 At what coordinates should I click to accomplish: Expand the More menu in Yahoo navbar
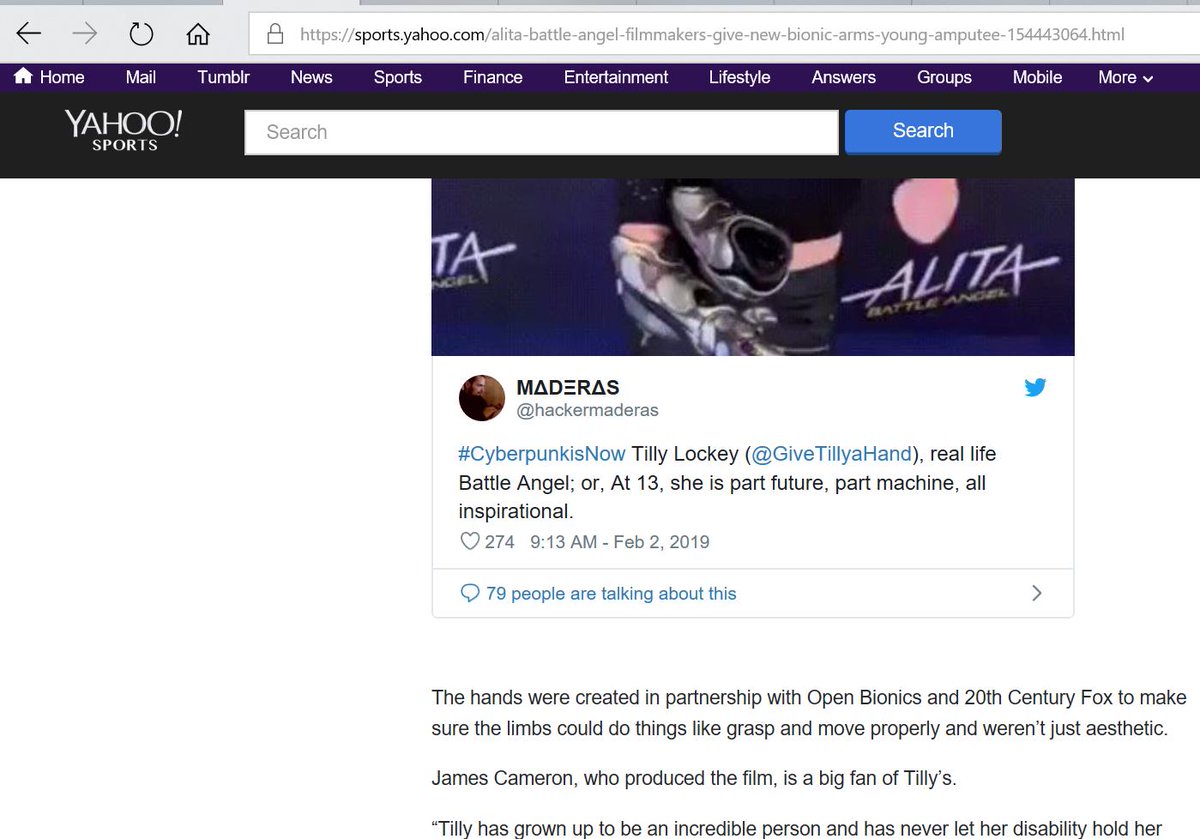(x=1125, y=77)
